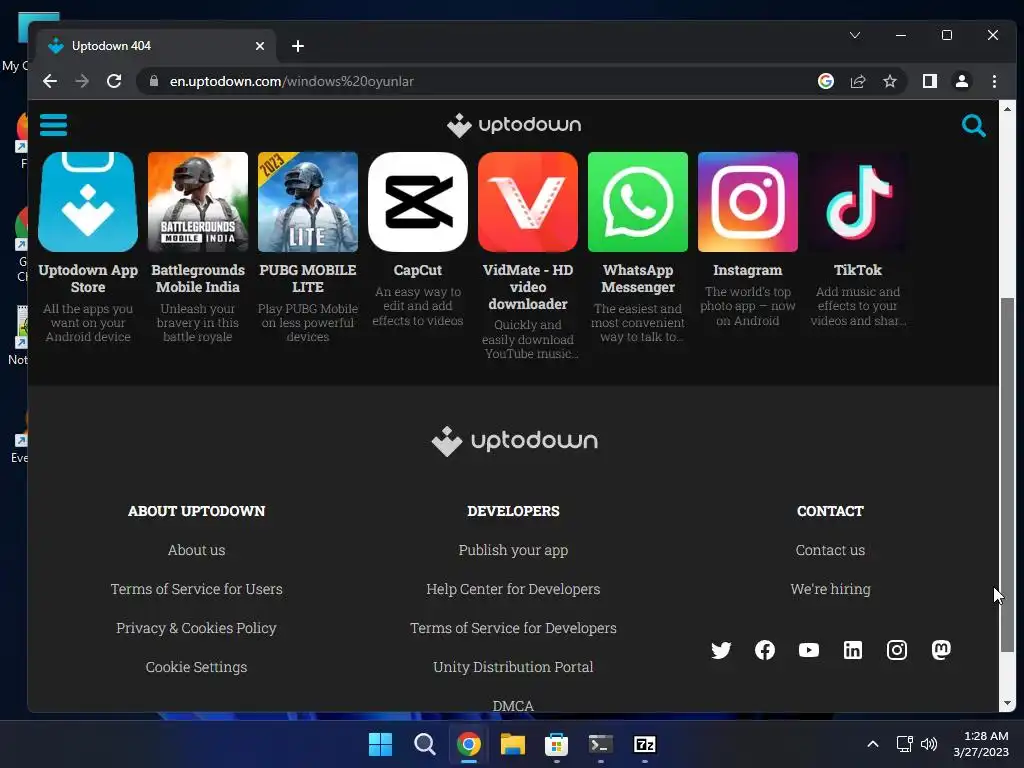The image size is (1024, 768).
Task: Click the Contact us link
Action: (830, 550)
